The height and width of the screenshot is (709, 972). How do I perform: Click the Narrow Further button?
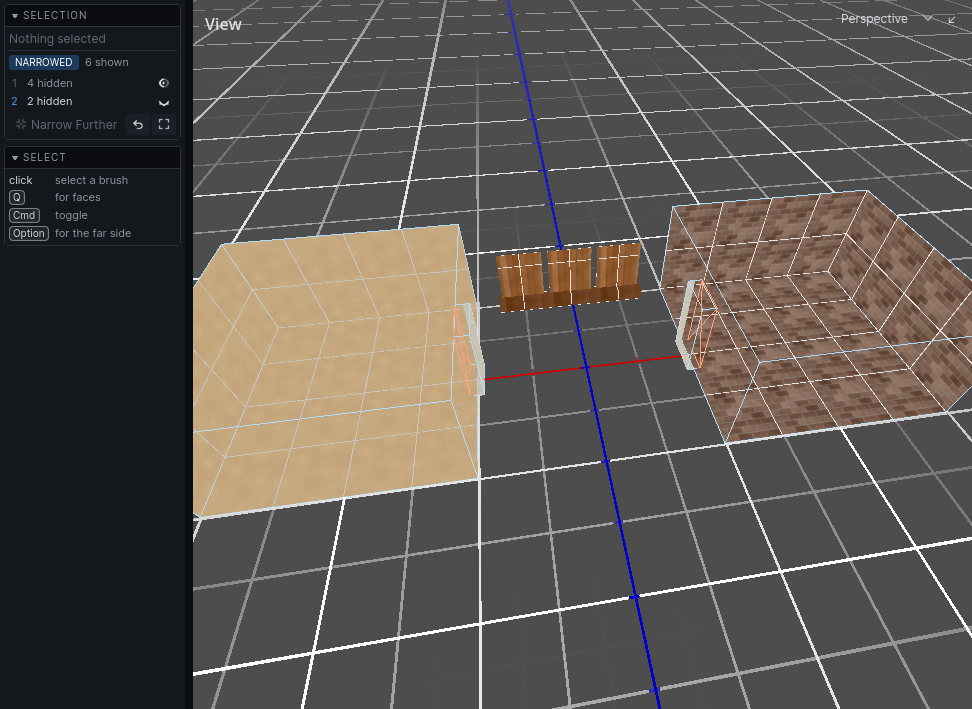(x=66, y=125)
